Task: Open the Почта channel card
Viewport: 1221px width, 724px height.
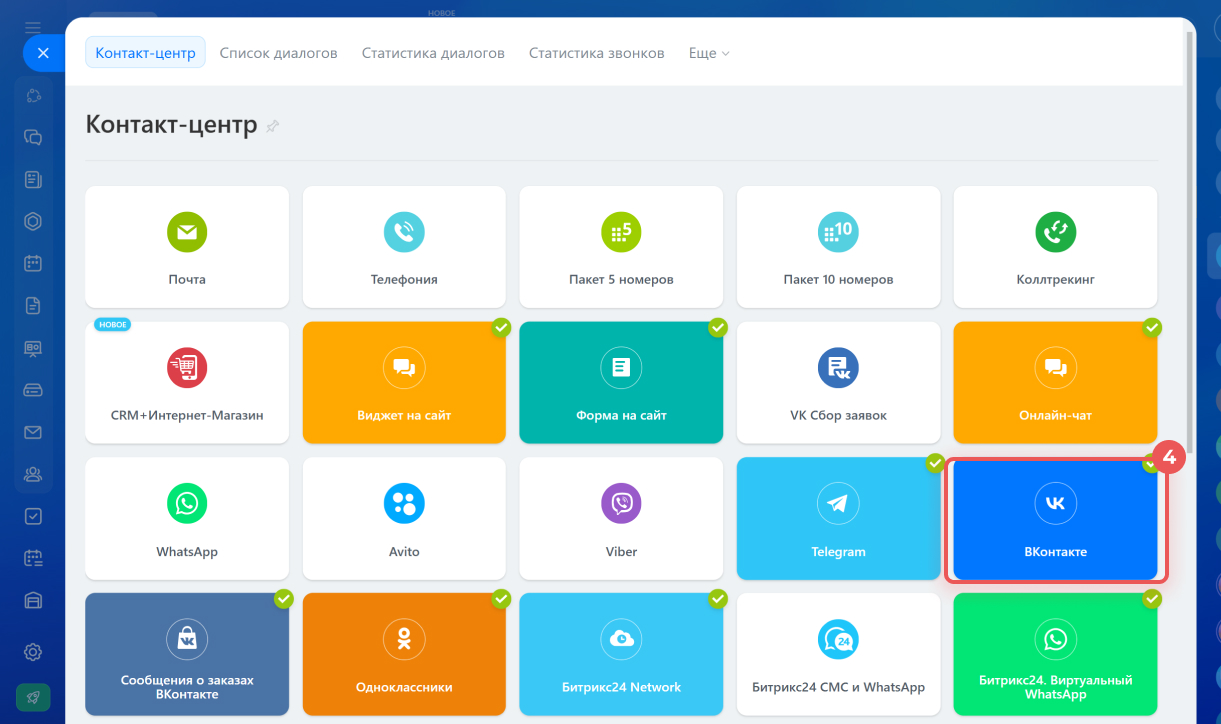Action: pos(187,247)
